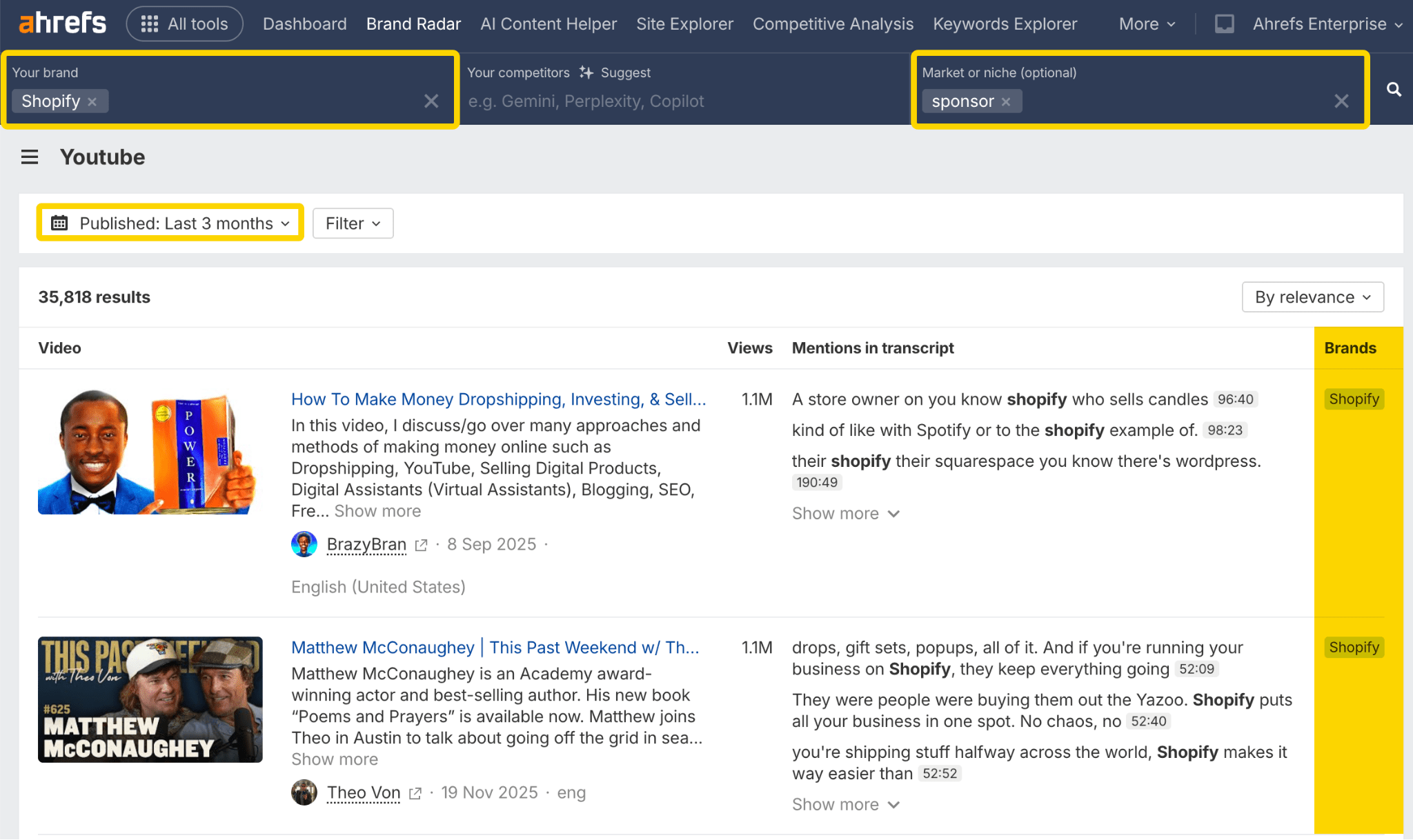Screen dimensions: 1413x840
Task: Click the Suggest competitors sparkle icon
Action: tap(586, 72)
